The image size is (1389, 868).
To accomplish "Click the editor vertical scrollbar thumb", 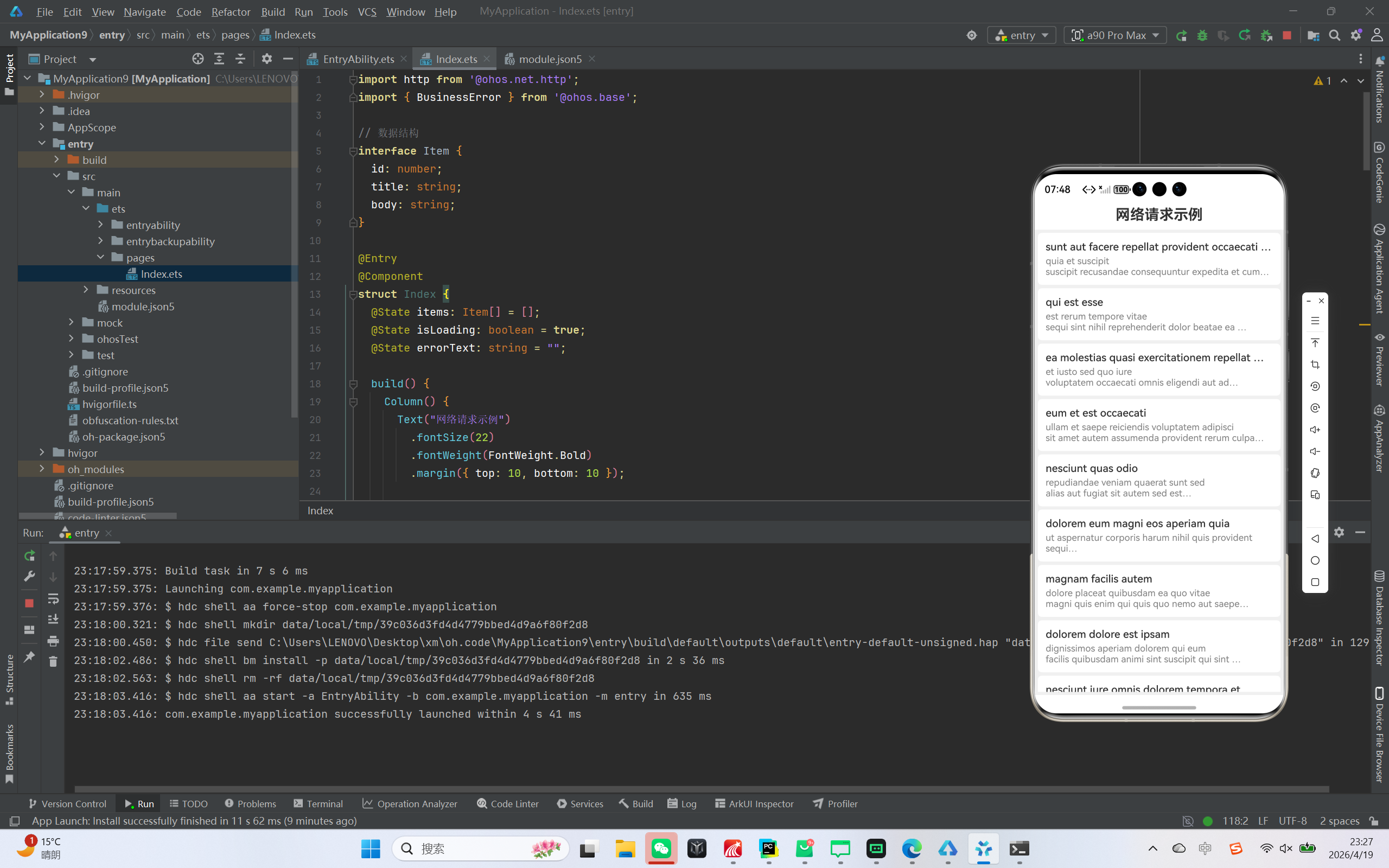I will 1366,132.
